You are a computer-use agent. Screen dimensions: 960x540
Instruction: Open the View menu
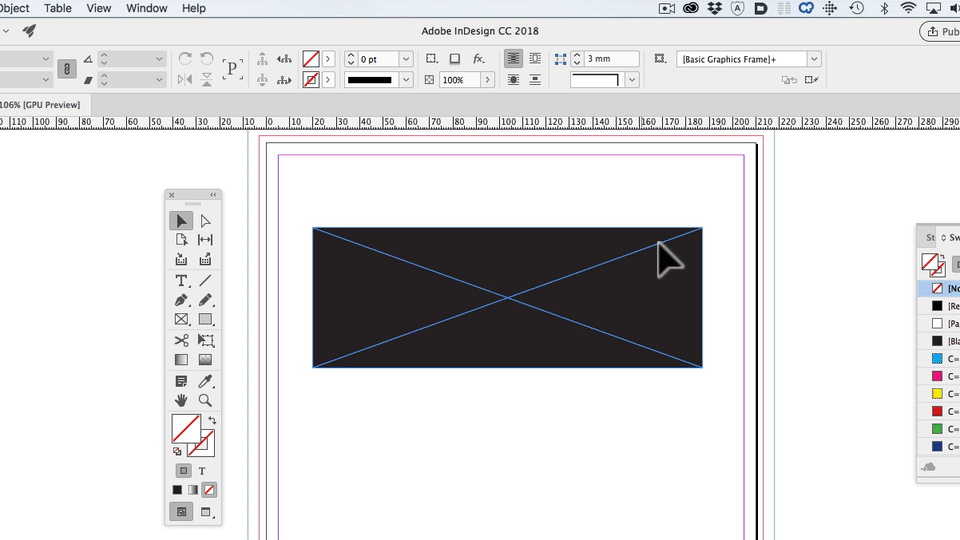(x=99, y=9)
